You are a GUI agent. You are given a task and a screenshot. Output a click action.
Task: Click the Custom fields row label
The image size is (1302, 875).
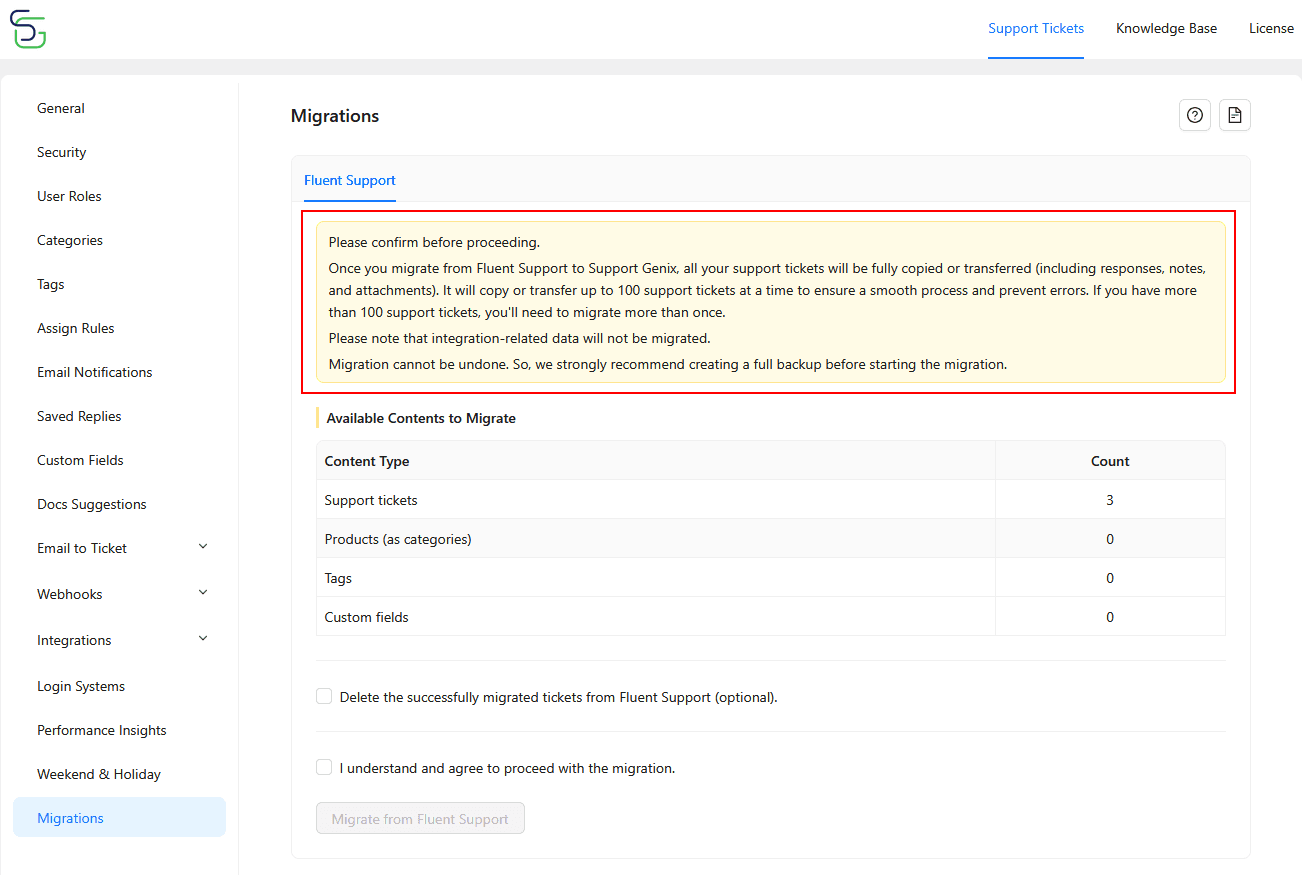point(367,617)
